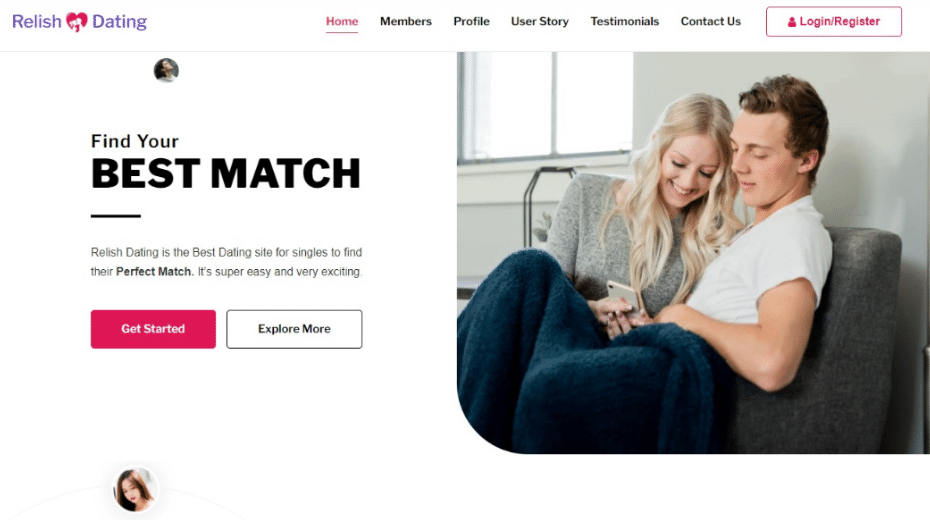930x520 pixels.
Task: Click the Login/Register button
Action: (x=833, y=21)
